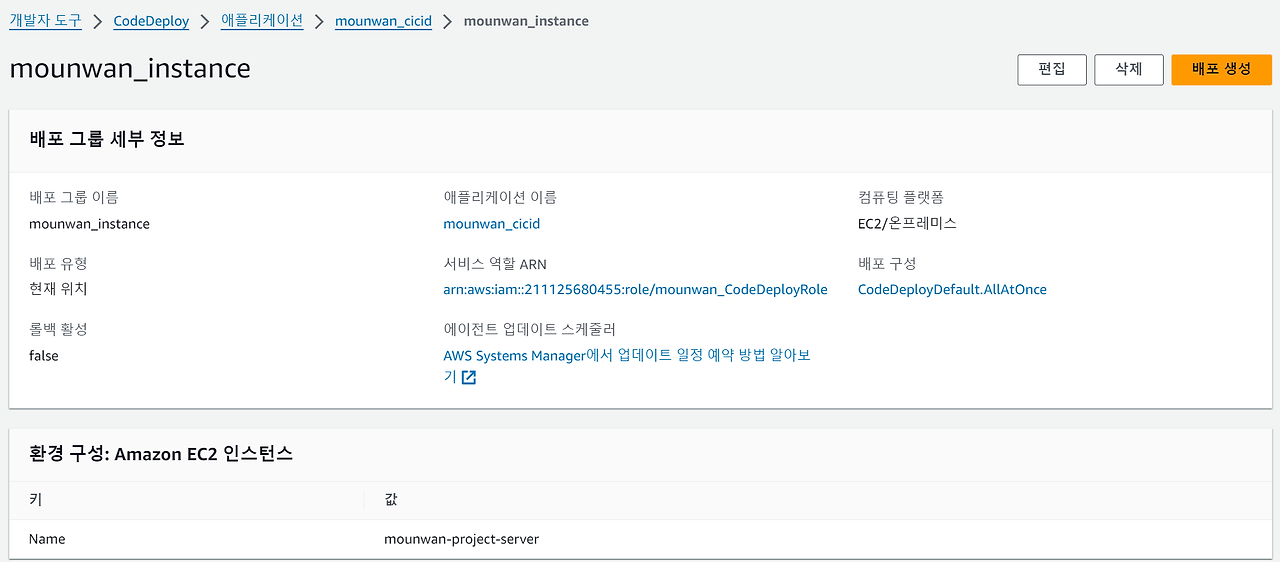
Task: Click the mounwan-project-server tag value
Action: click(461, 539)
